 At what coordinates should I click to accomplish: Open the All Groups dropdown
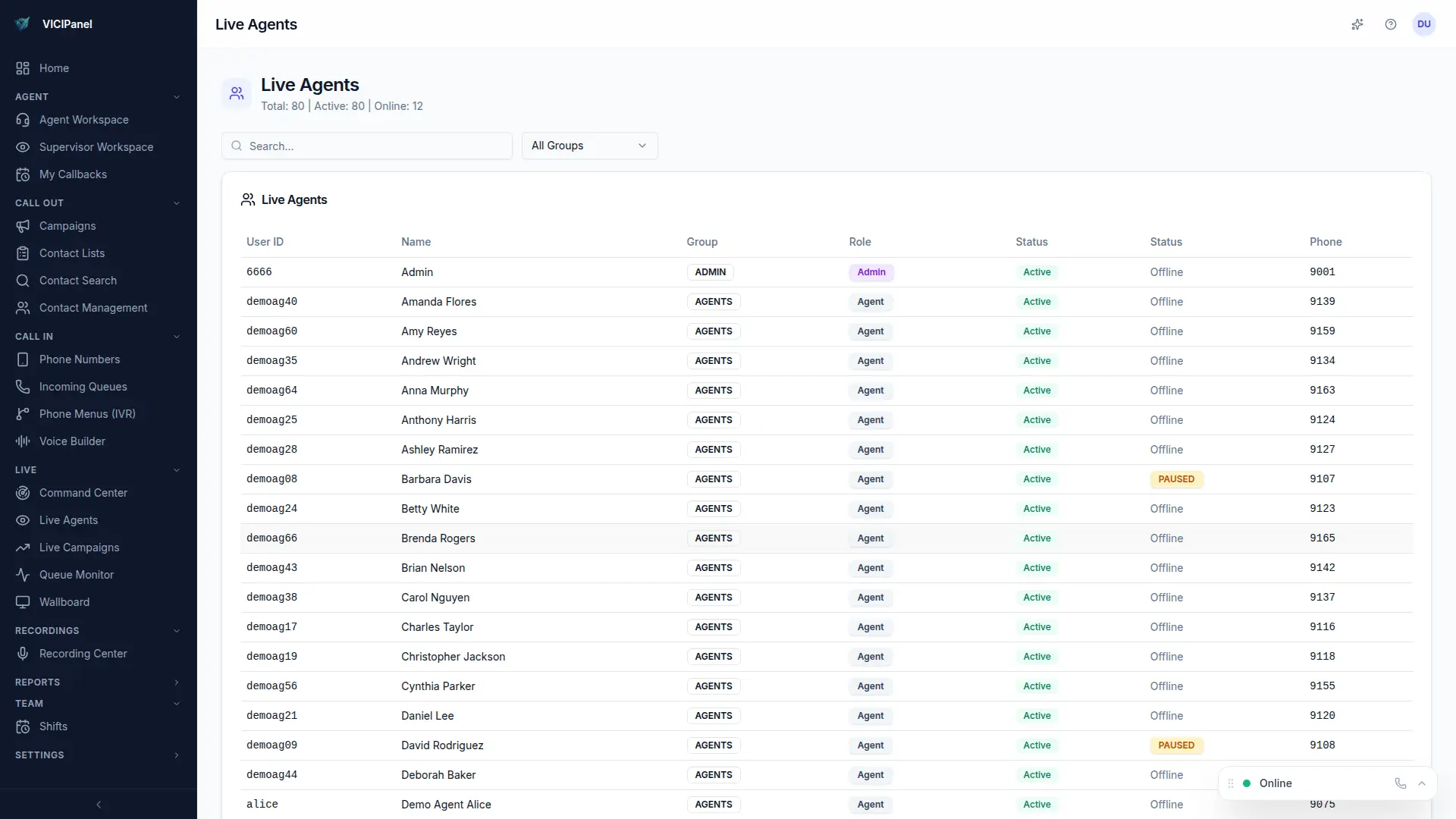coord(589,146)
